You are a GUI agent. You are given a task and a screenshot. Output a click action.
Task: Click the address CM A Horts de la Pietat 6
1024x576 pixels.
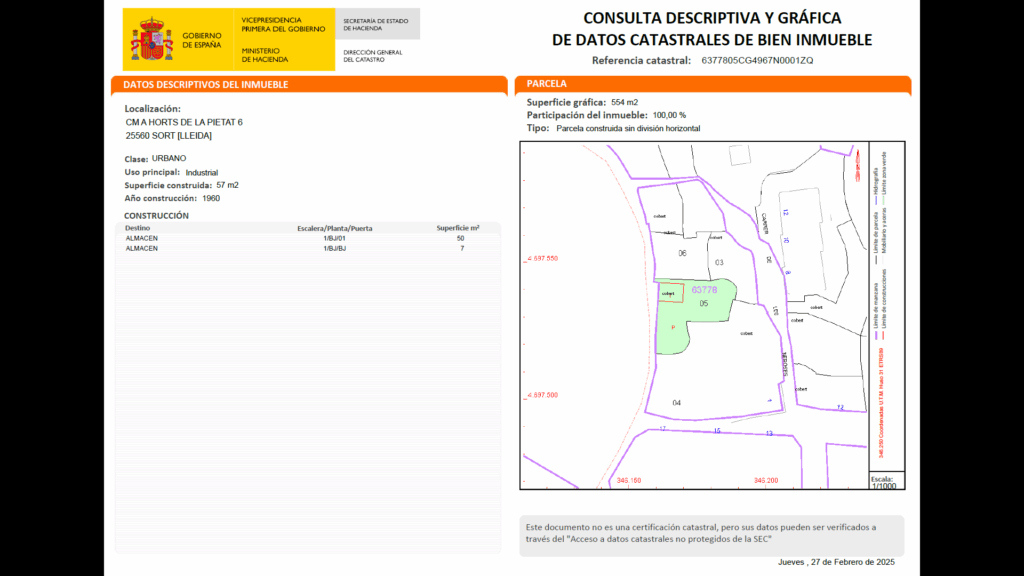click(184, 122)
